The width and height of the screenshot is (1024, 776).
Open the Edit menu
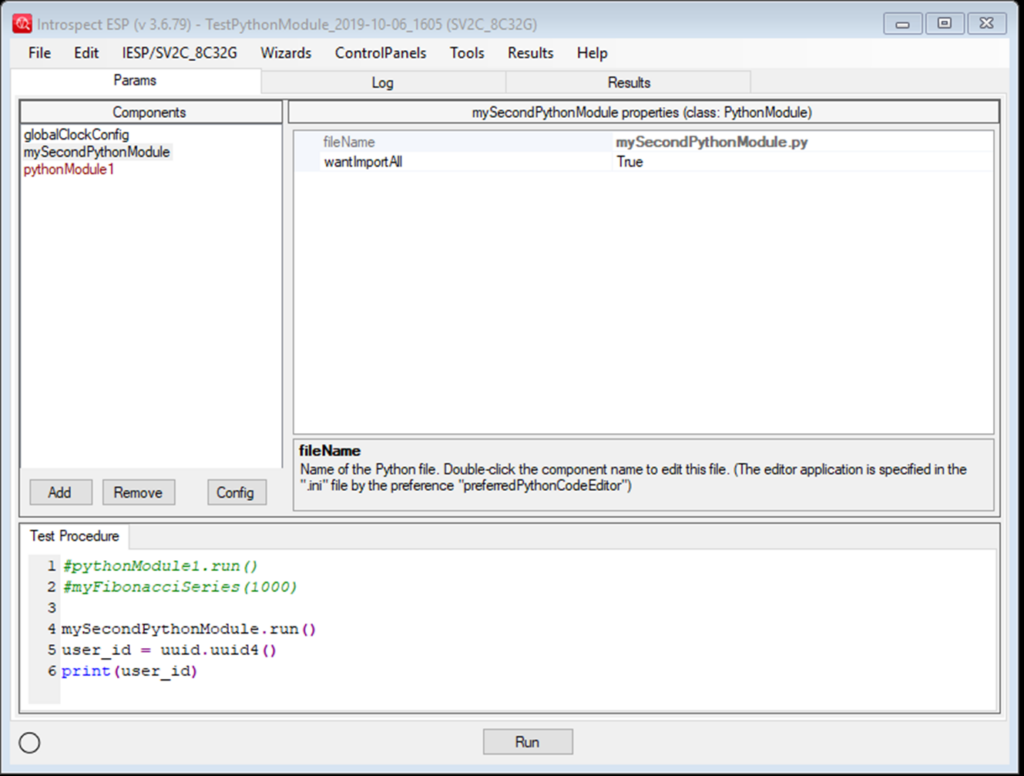[86, 53]
